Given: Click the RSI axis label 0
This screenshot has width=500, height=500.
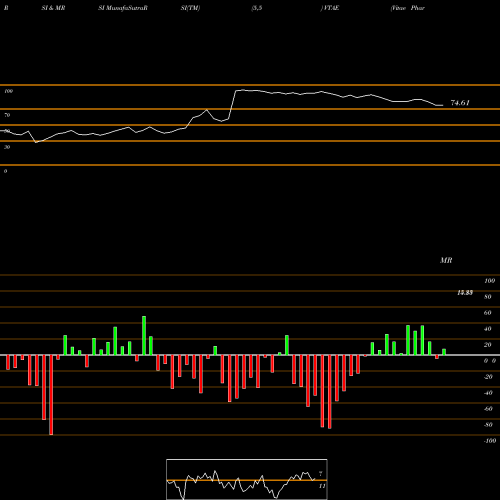Looking at the screenshot, I should 5,171.
